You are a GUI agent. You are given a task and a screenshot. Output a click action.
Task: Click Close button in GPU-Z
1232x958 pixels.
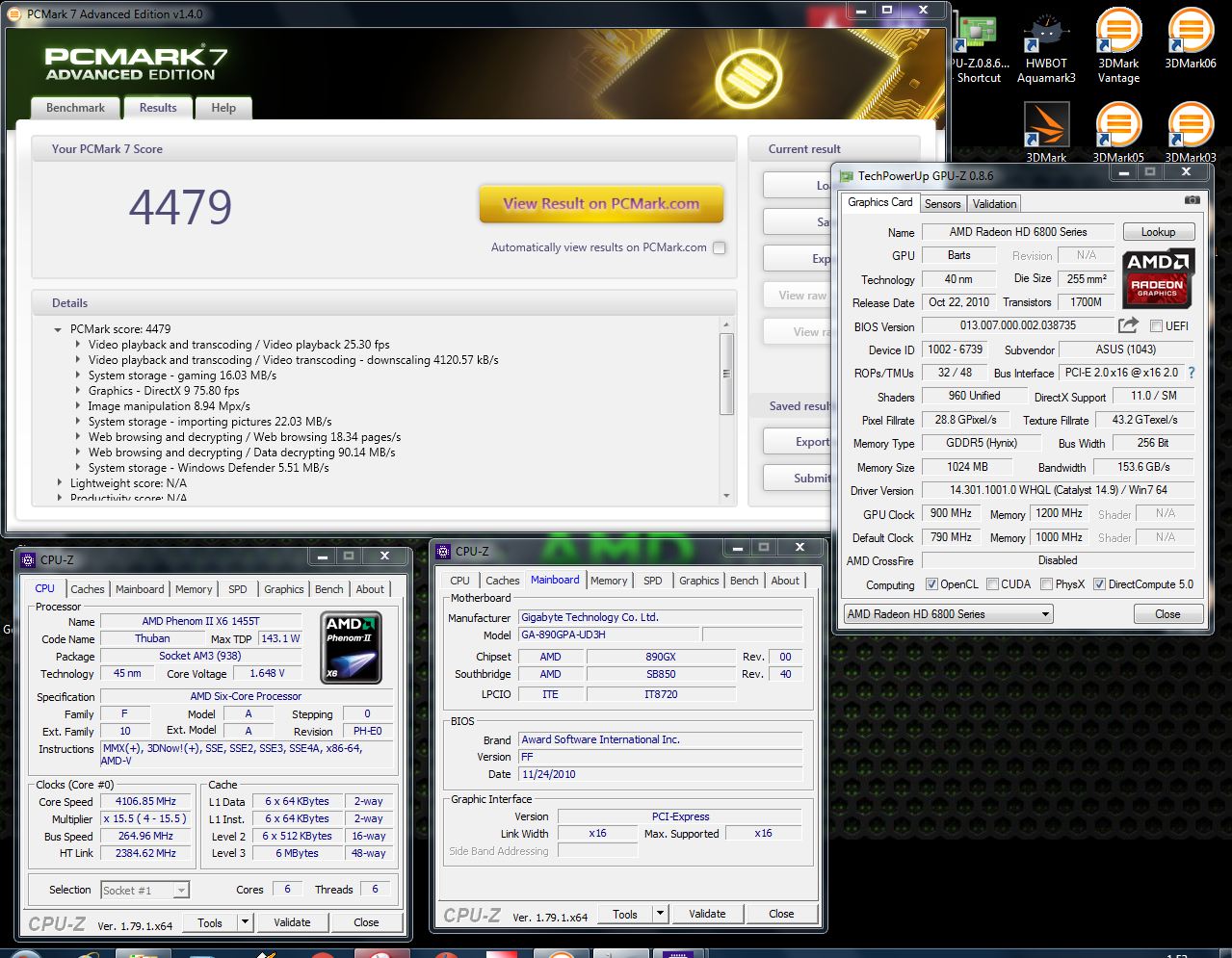1167,614
